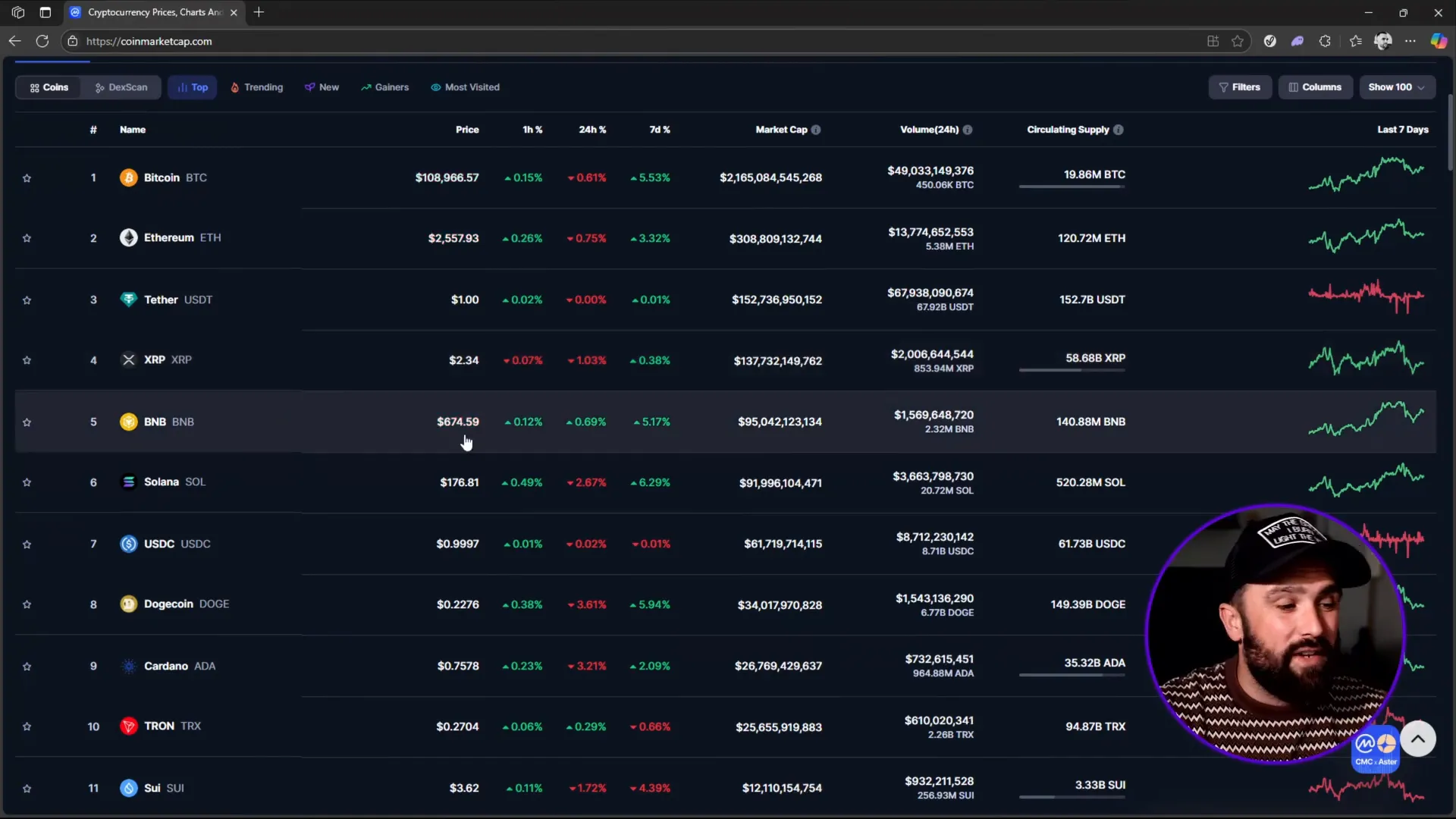Open Bitcoin's last 7 days sparkline chart

tap(1367, 175)
